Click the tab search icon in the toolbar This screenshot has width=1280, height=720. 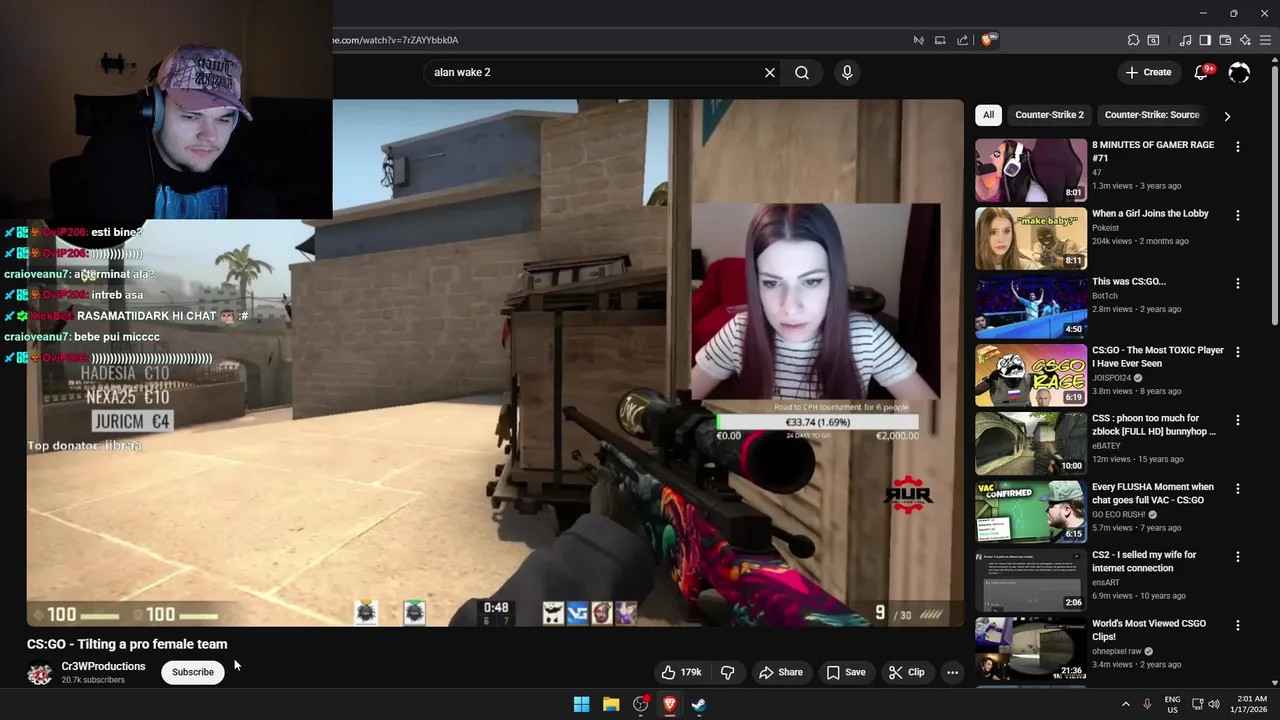(x=1153, y=40)
